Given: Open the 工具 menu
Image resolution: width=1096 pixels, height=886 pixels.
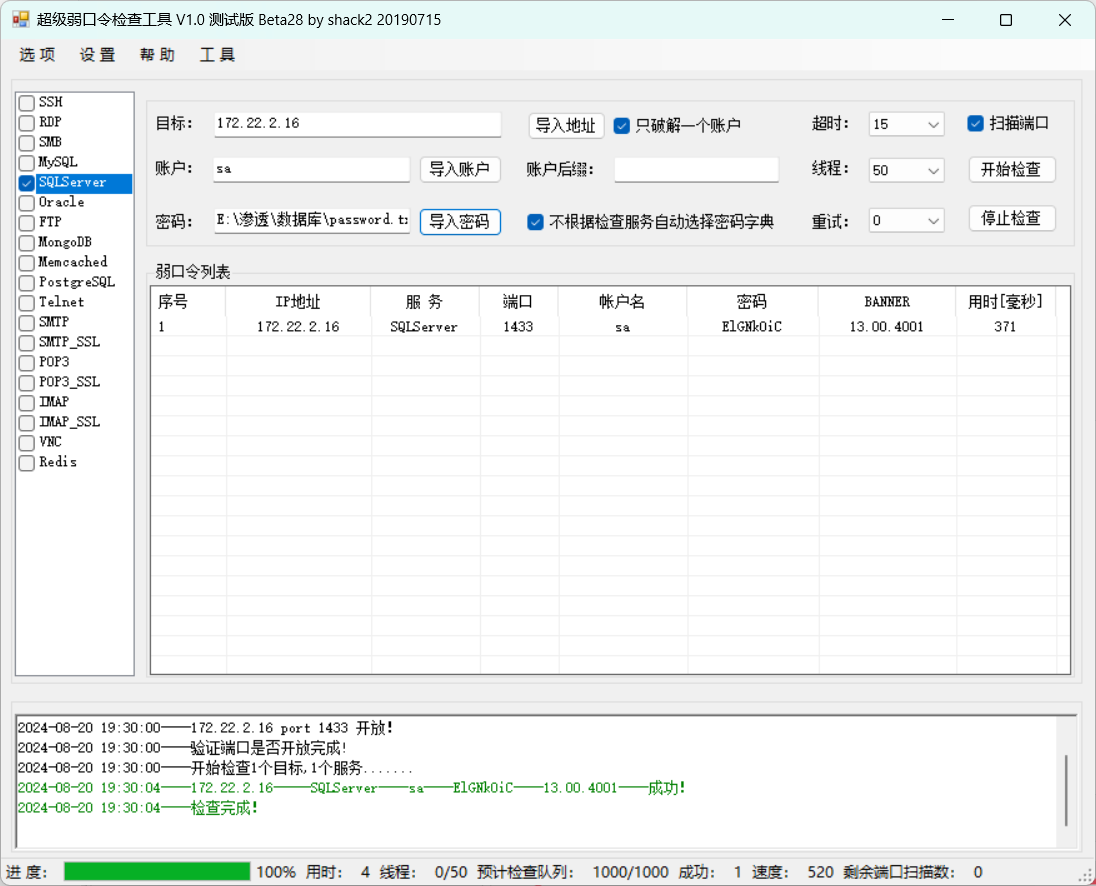Looking at the screenshot, I should (217, 55).
